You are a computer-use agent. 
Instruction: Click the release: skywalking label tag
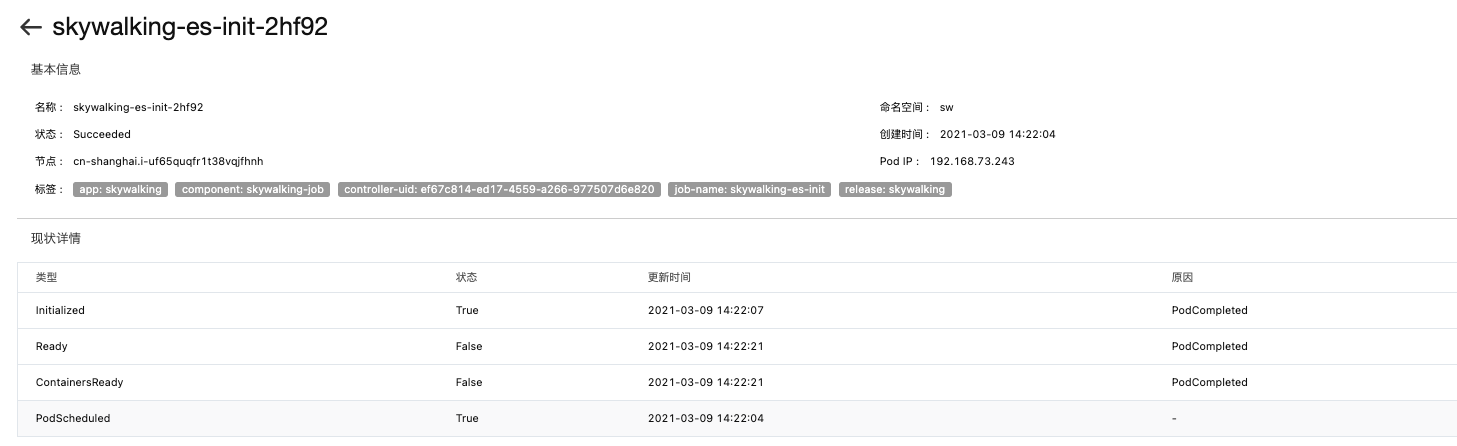coord(895,189)
